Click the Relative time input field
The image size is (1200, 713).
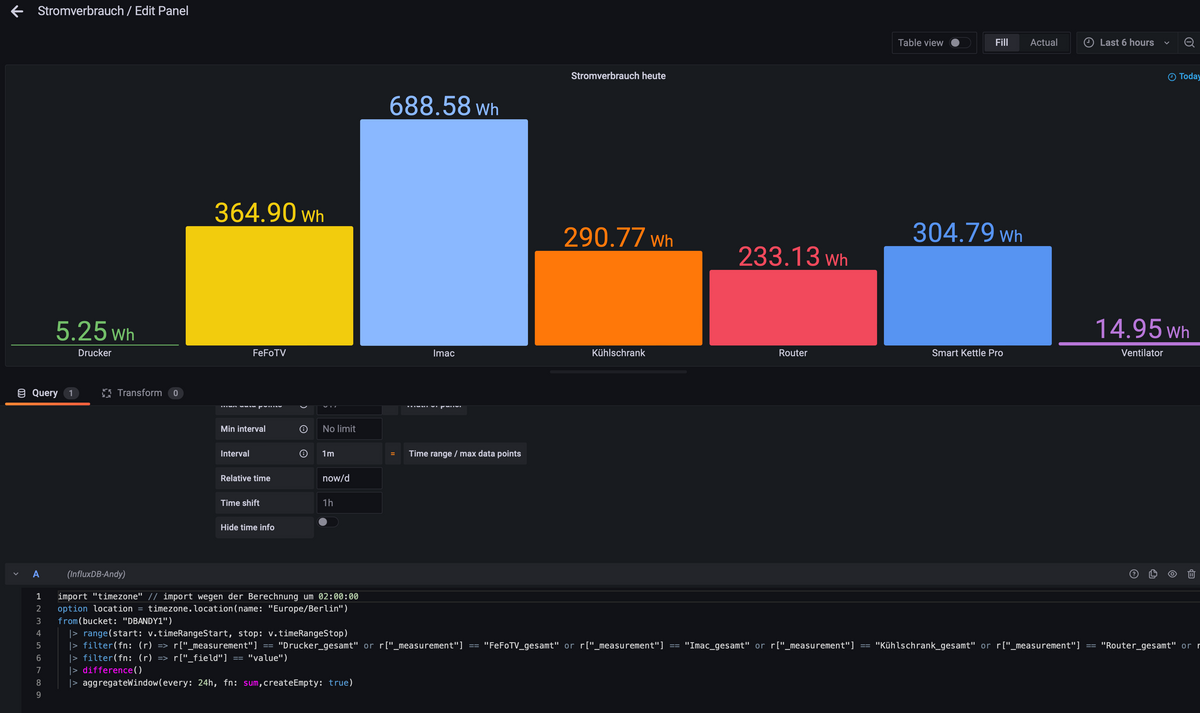[x=350, y=478]
